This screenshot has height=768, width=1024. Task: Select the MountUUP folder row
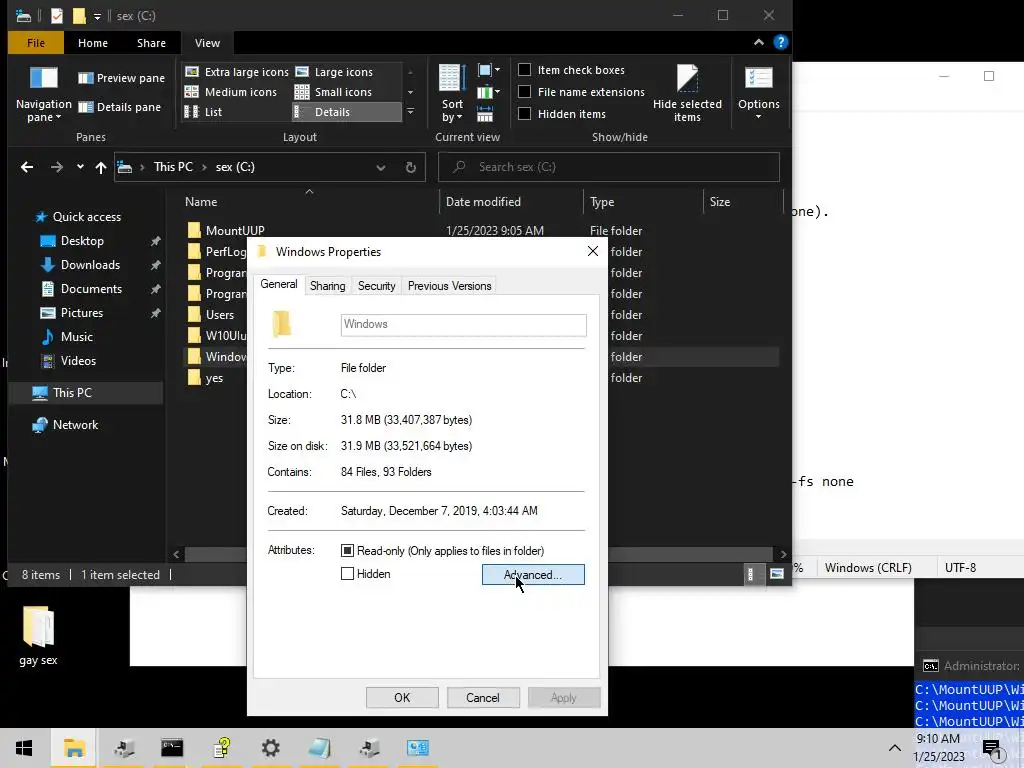482,231
